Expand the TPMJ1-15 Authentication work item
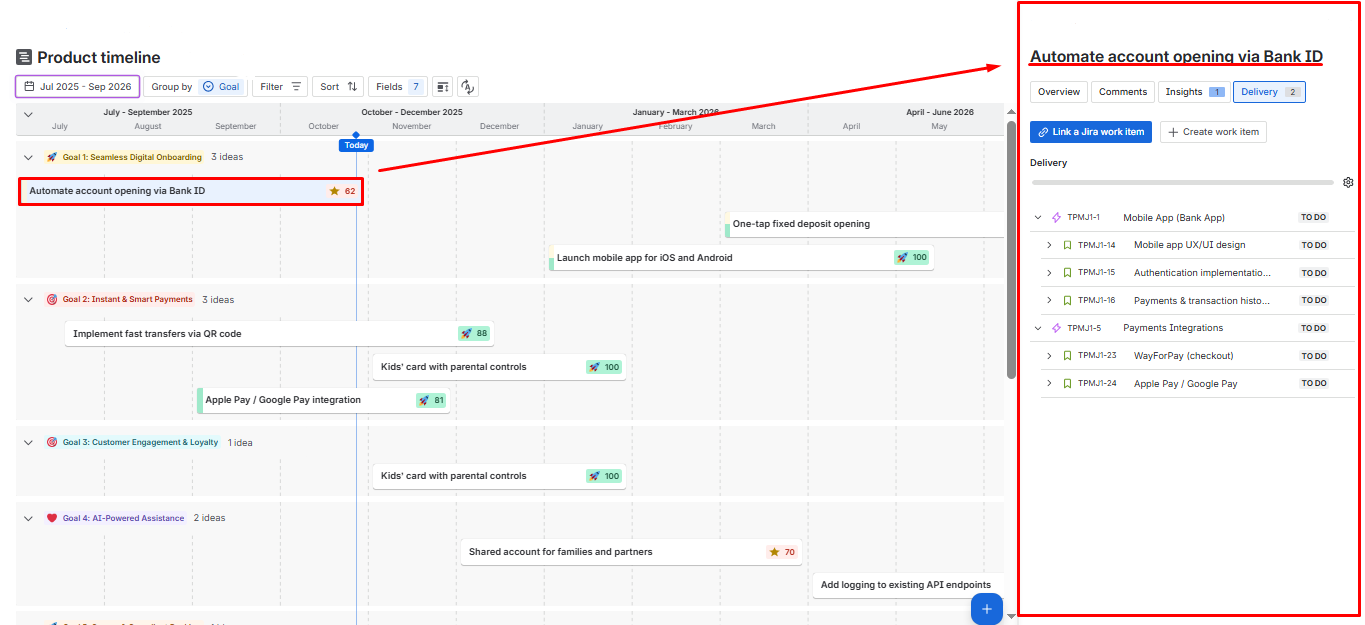 click(x=1049, y=273)
